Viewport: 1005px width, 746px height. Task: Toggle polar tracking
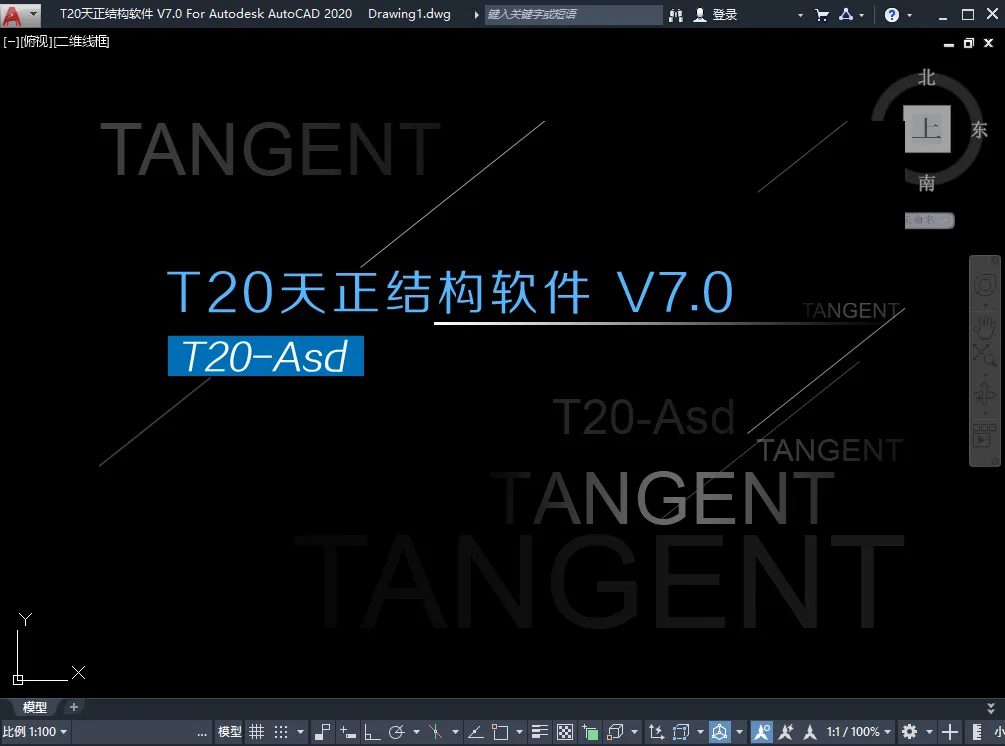[x=397, y=732]
